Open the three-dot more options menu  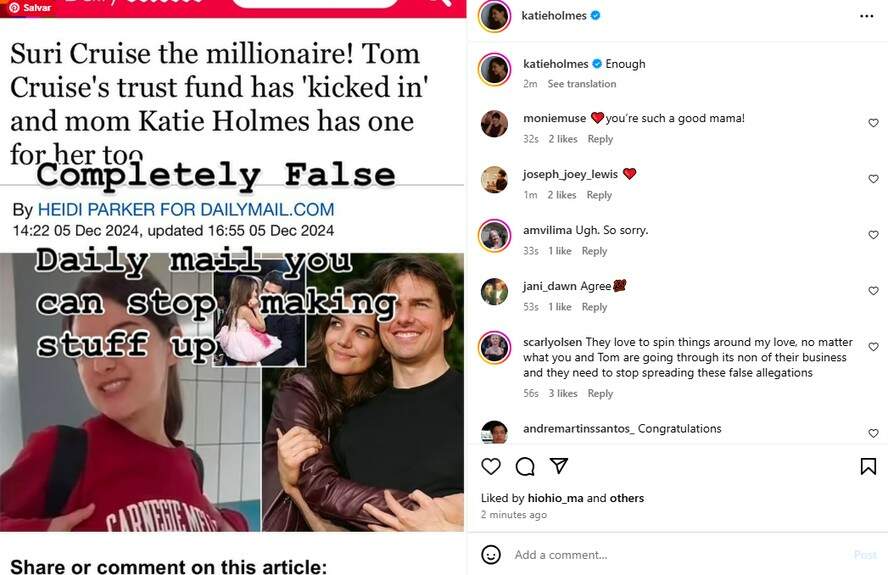866,16
